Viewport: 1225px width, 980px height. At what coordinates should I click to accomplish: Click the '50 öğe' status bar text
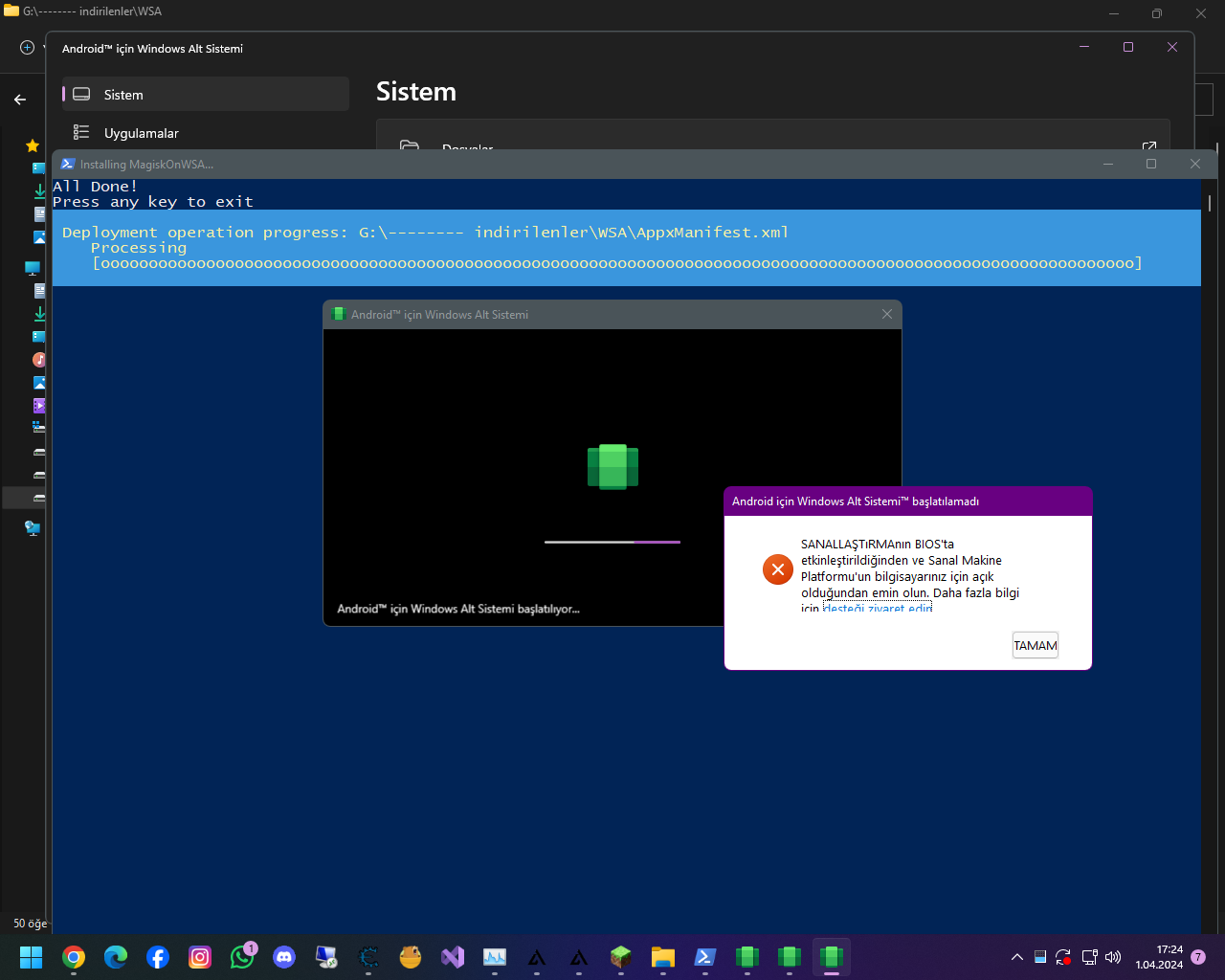[30, 924]
